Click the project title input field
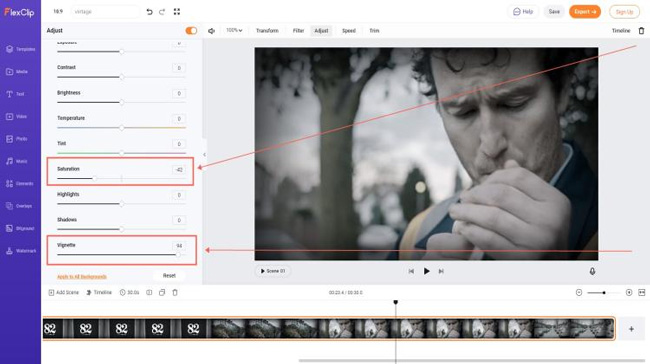The height and width of the screenshot is (364, 650). 105,12
